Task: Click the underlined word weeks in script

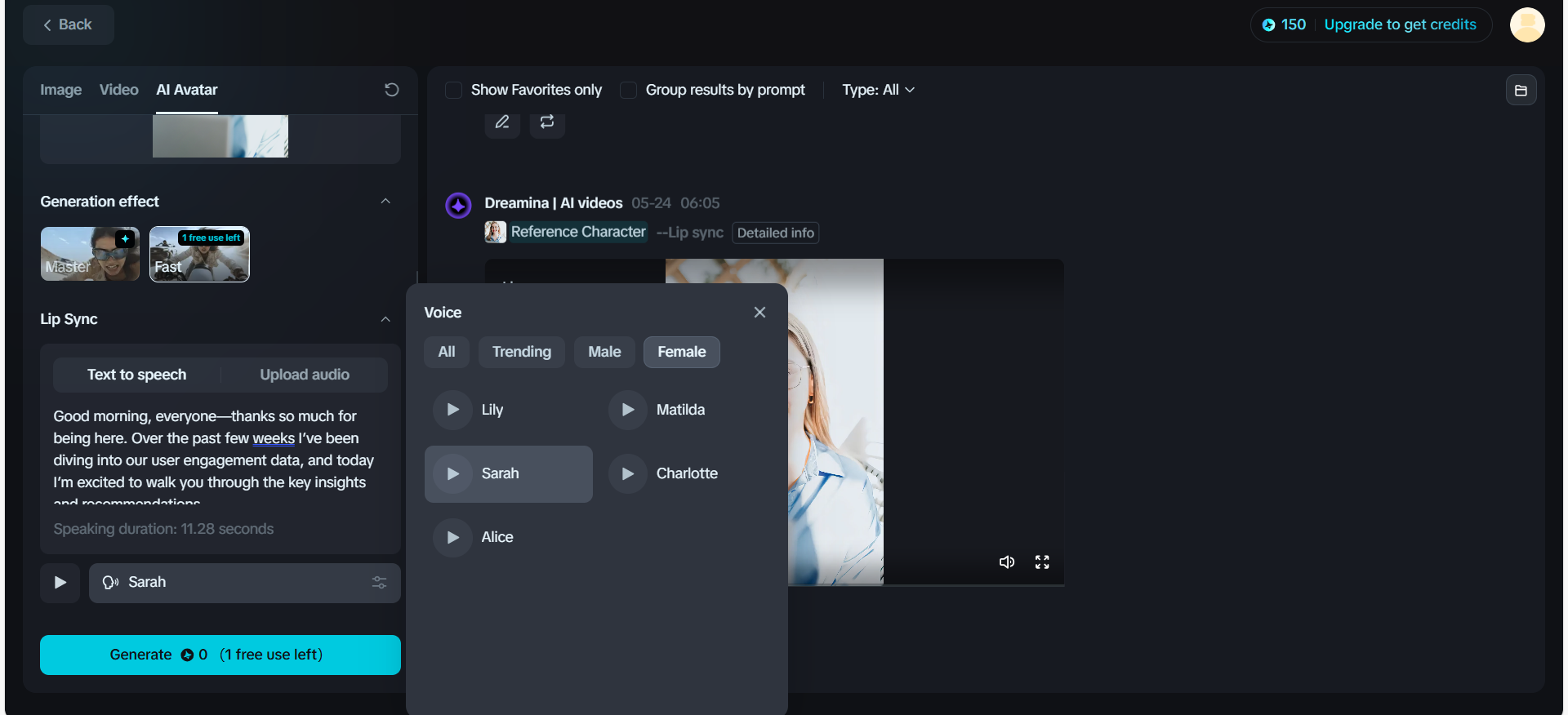Action: click(274, 438)
